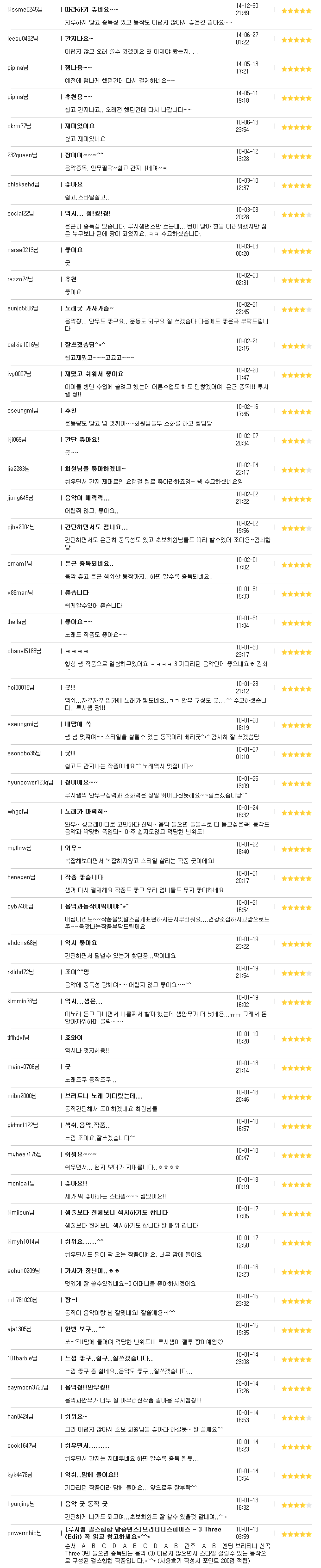Open the 재밌고 쉬워서 좋아요 review title
This screenshot has height=1568, width=321.
[94, 374]
